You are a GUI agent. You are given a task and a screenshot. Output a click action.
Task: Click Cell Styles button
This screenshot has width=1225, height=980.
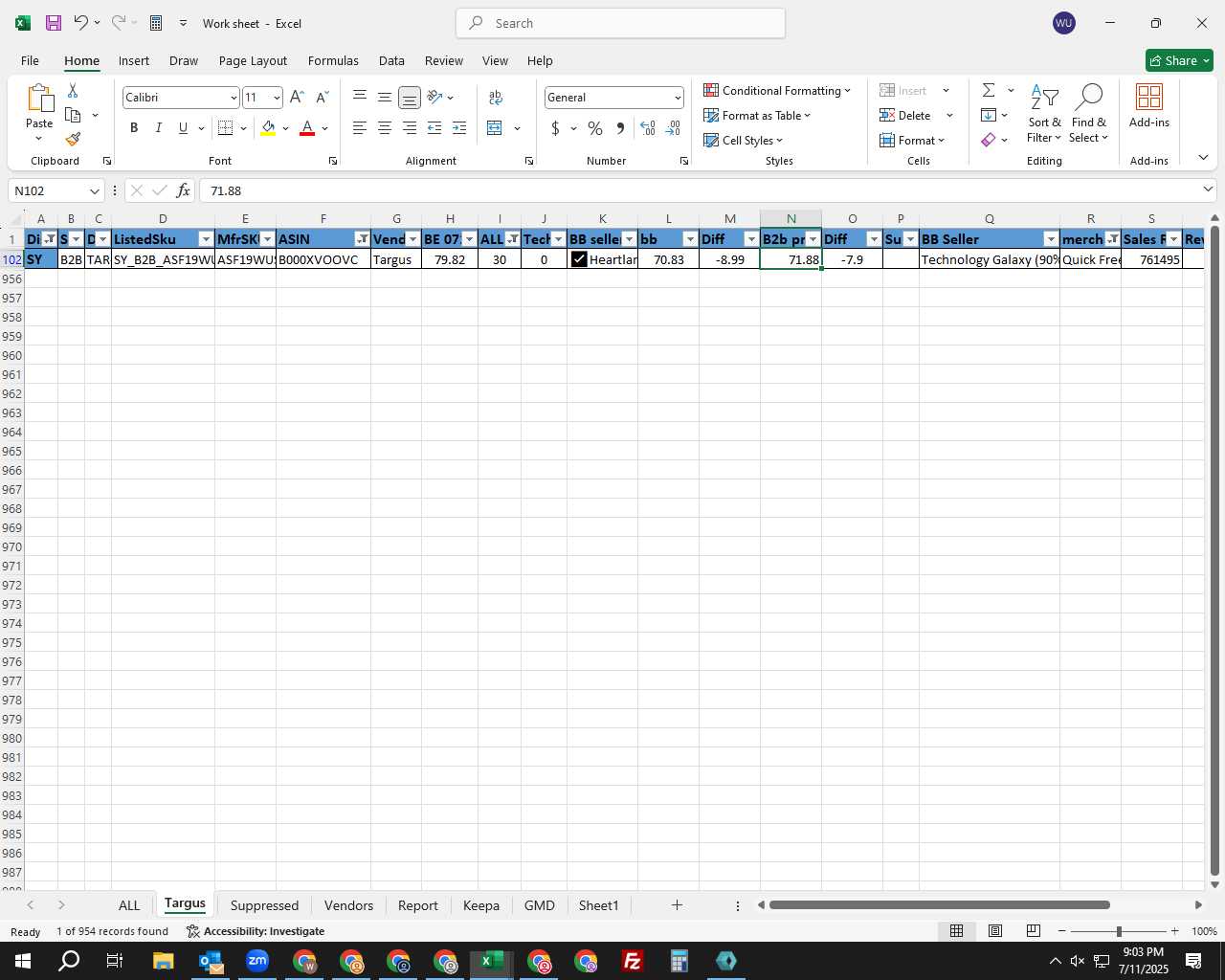[744, 140]
